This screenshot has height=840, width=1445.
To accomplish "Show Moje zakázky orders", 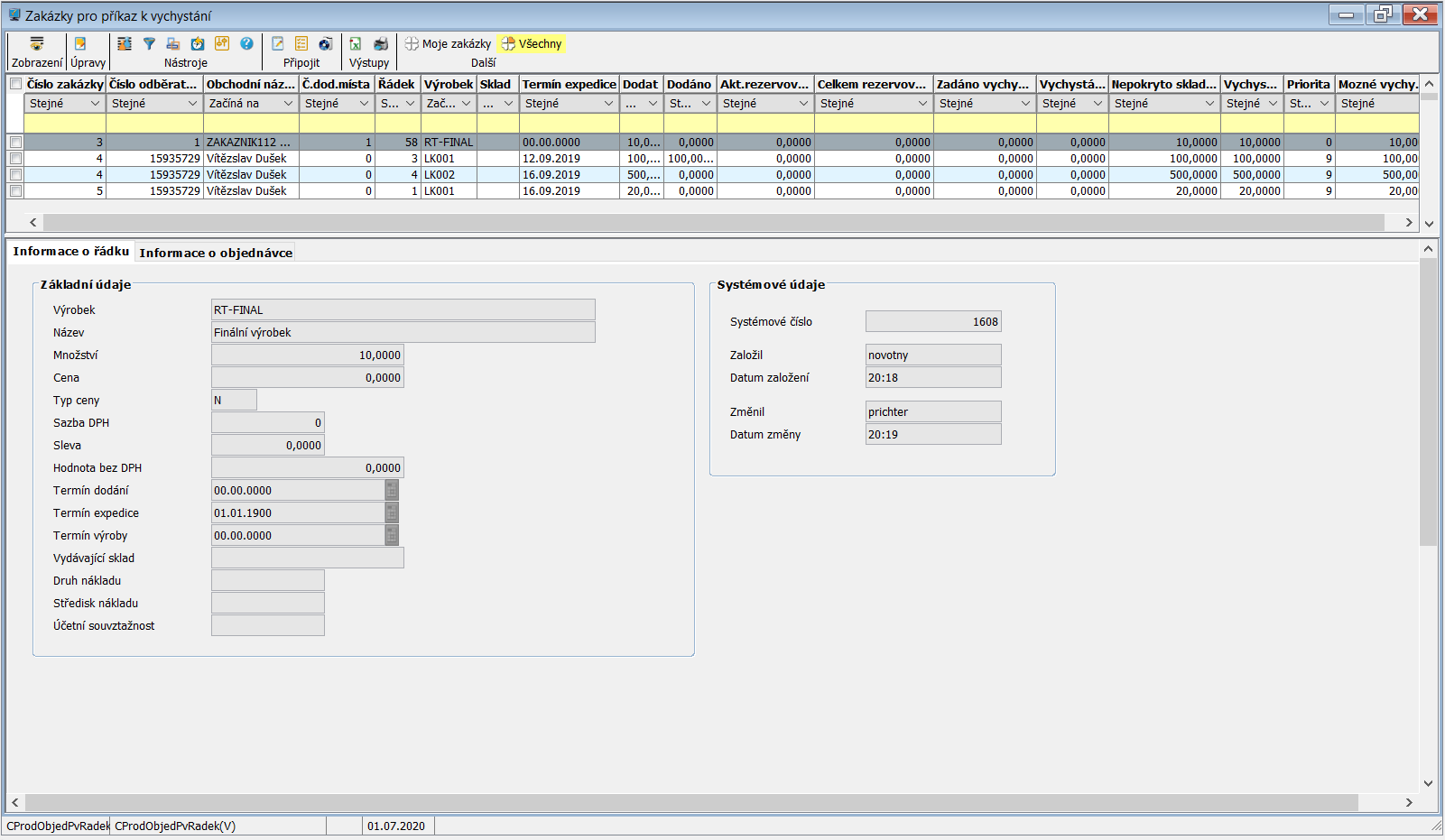I will tap(448, 43).
